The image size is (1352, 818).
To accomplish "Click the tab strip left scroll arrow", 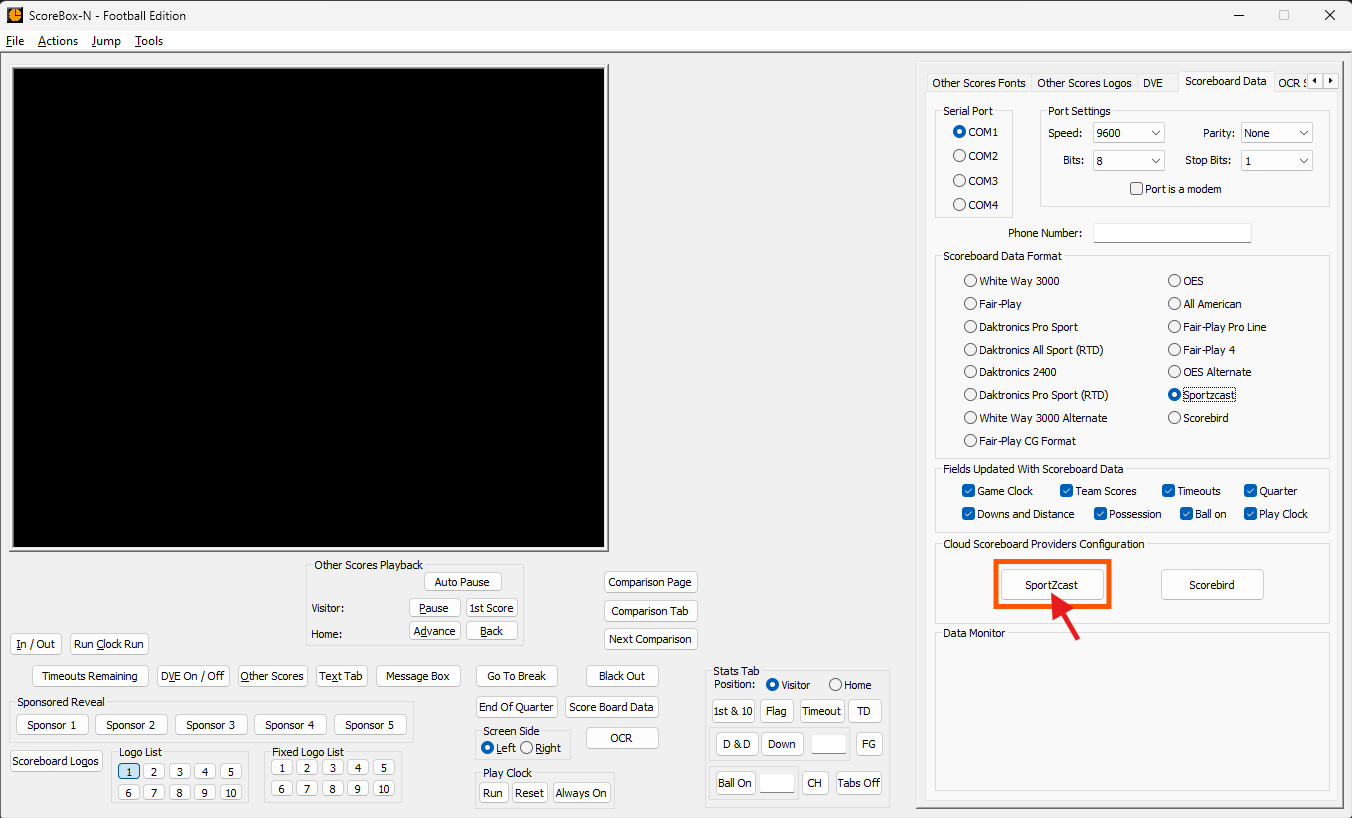I will click(1315, 81).
